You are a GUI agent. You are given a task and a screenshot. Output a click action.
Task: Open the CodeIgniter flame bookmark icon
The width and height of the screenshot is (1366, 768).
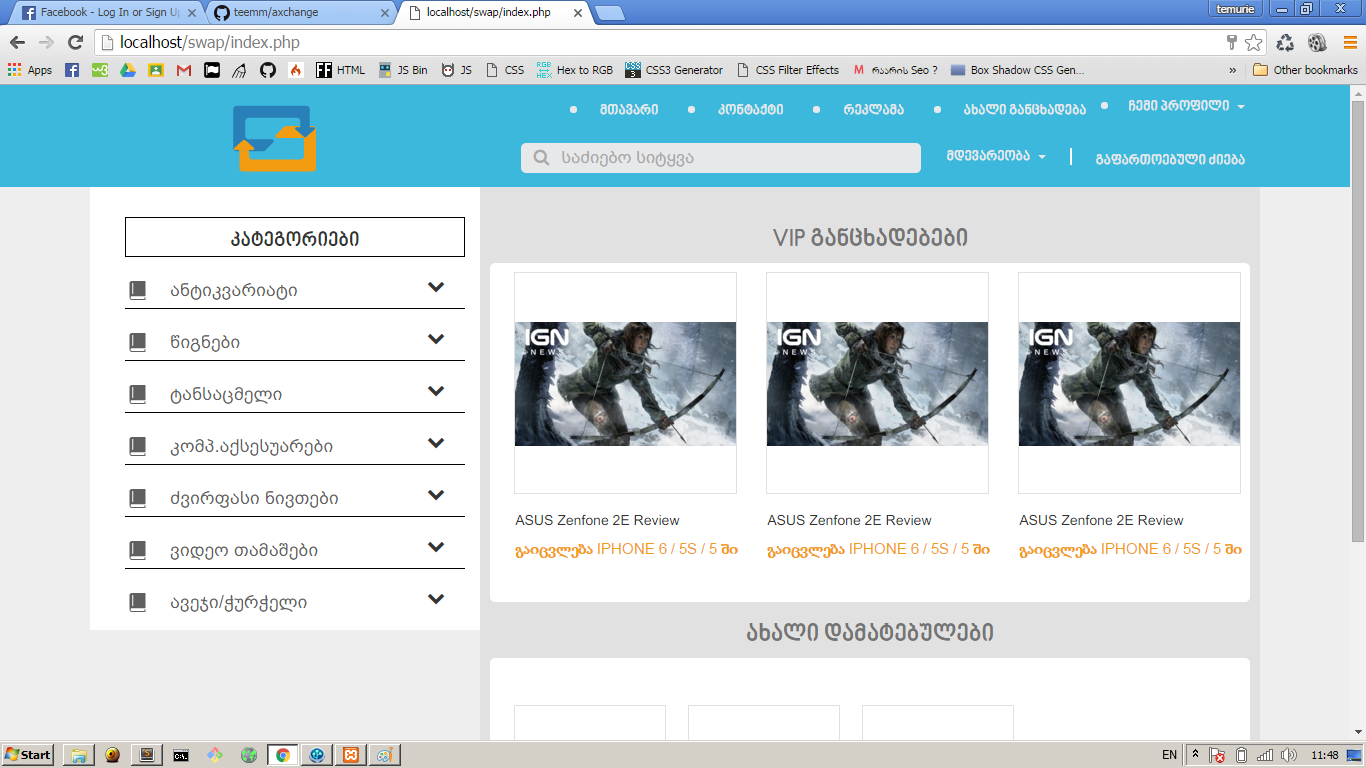click(x=296, y=70)
